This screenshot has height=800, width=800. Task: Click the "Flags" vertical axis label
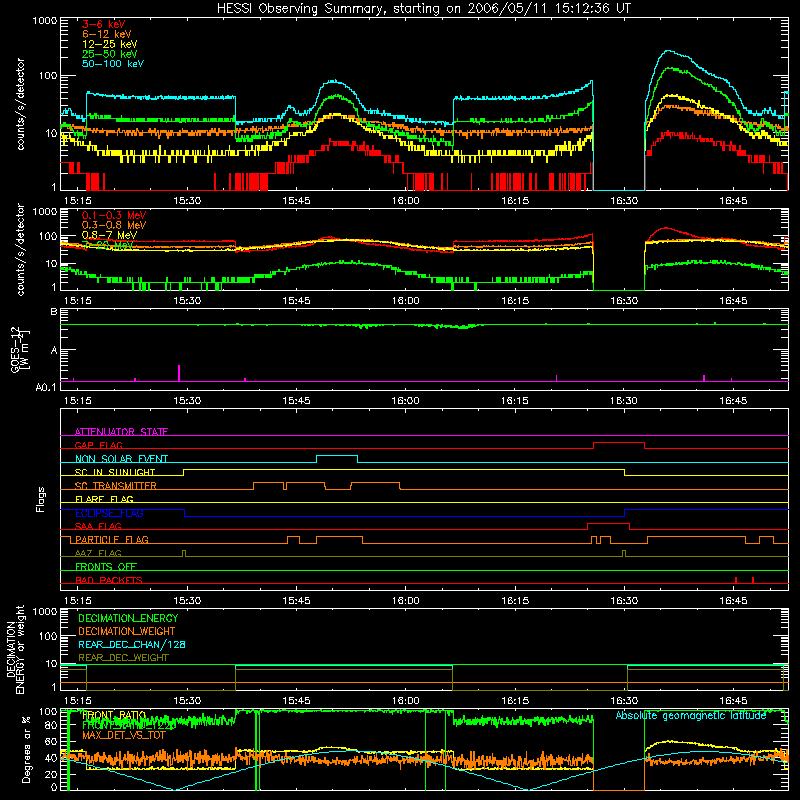click(41, 499)
